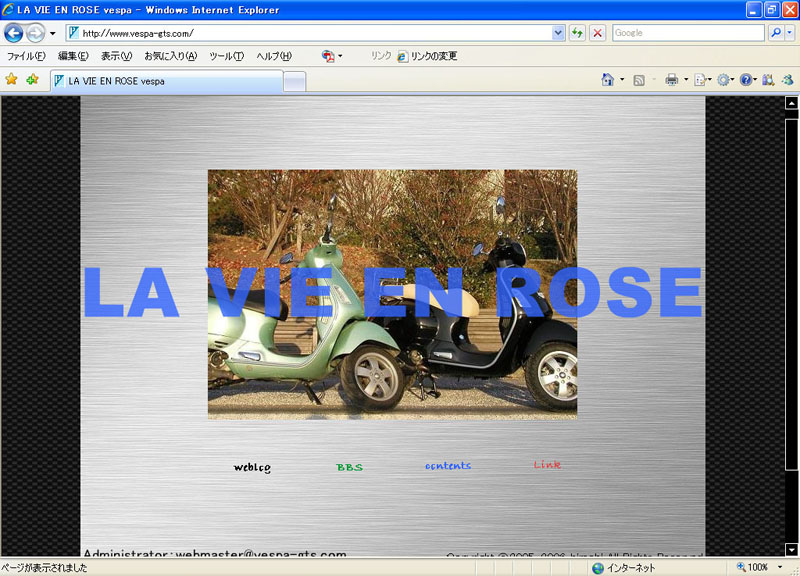This screenshot has width=800, height=576.
Task: Click the Forward arrow navigation button
Action: tap(35, 33)
